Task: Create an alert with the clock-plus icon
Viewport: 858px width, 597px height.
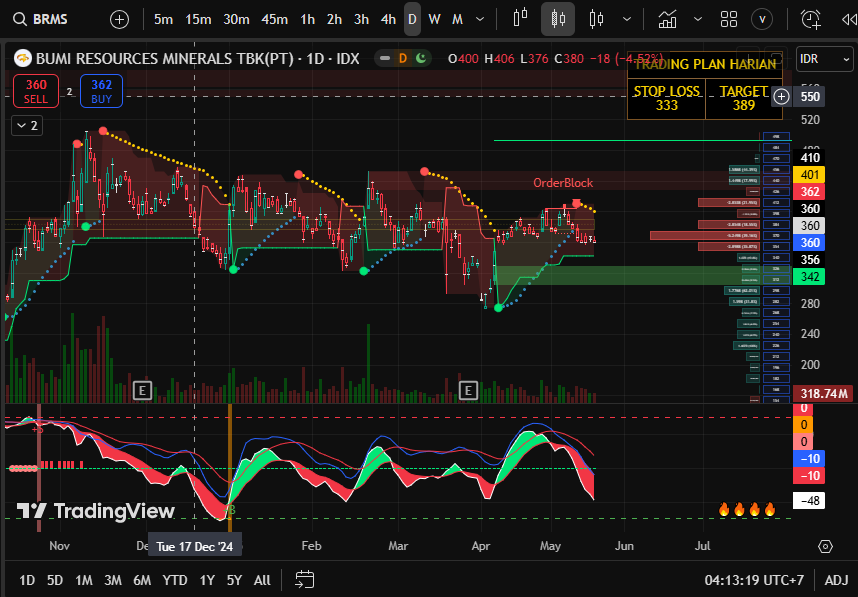Action: [810, 19]
